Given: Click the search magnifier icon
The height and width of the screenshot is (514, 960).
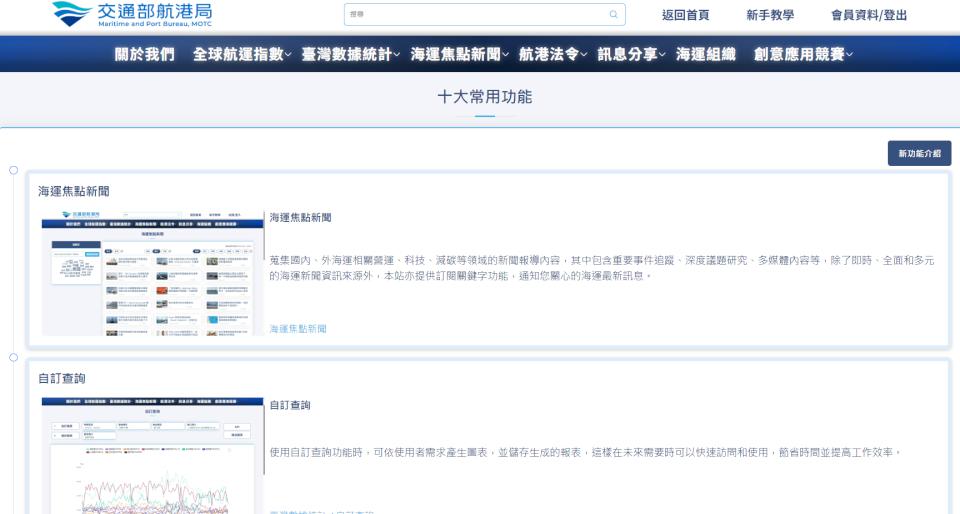Looking at the screenshot, I should [x=613, y=15].
